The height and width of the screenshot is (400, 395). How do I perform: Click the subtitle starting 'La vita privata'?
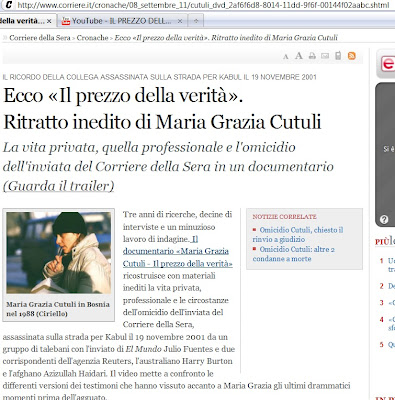point(168,166)
